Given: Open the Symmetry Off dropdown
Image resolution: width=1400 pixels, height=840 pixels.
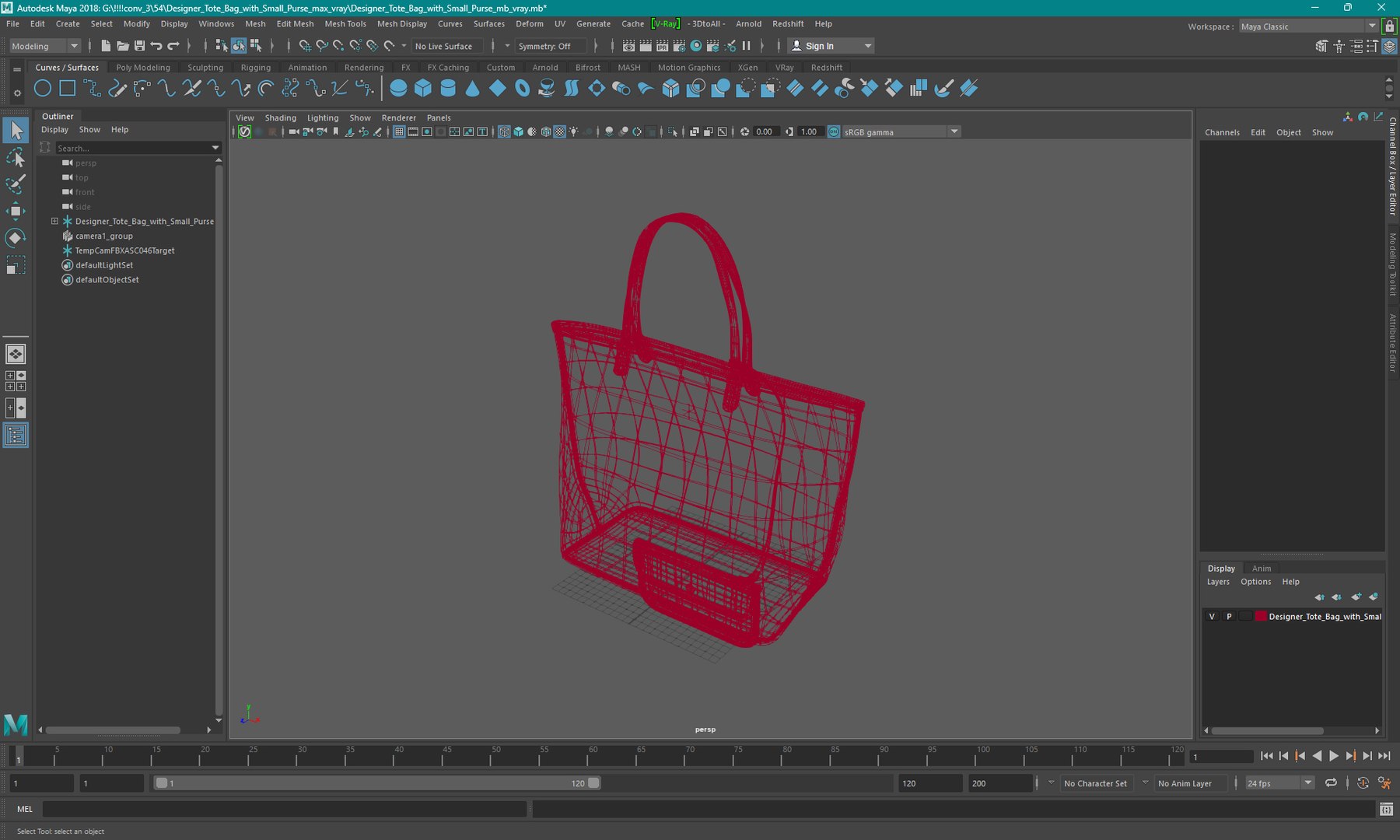Looking at the screenshot, I should coord(551,46).
